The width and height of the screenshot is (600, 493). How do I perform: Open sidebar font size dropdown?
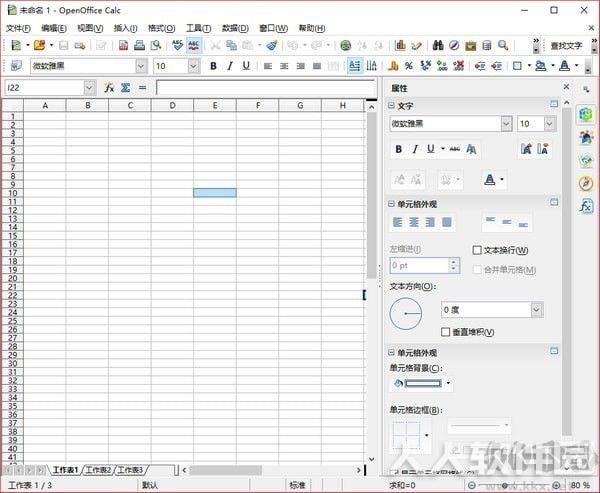(550, 124)
